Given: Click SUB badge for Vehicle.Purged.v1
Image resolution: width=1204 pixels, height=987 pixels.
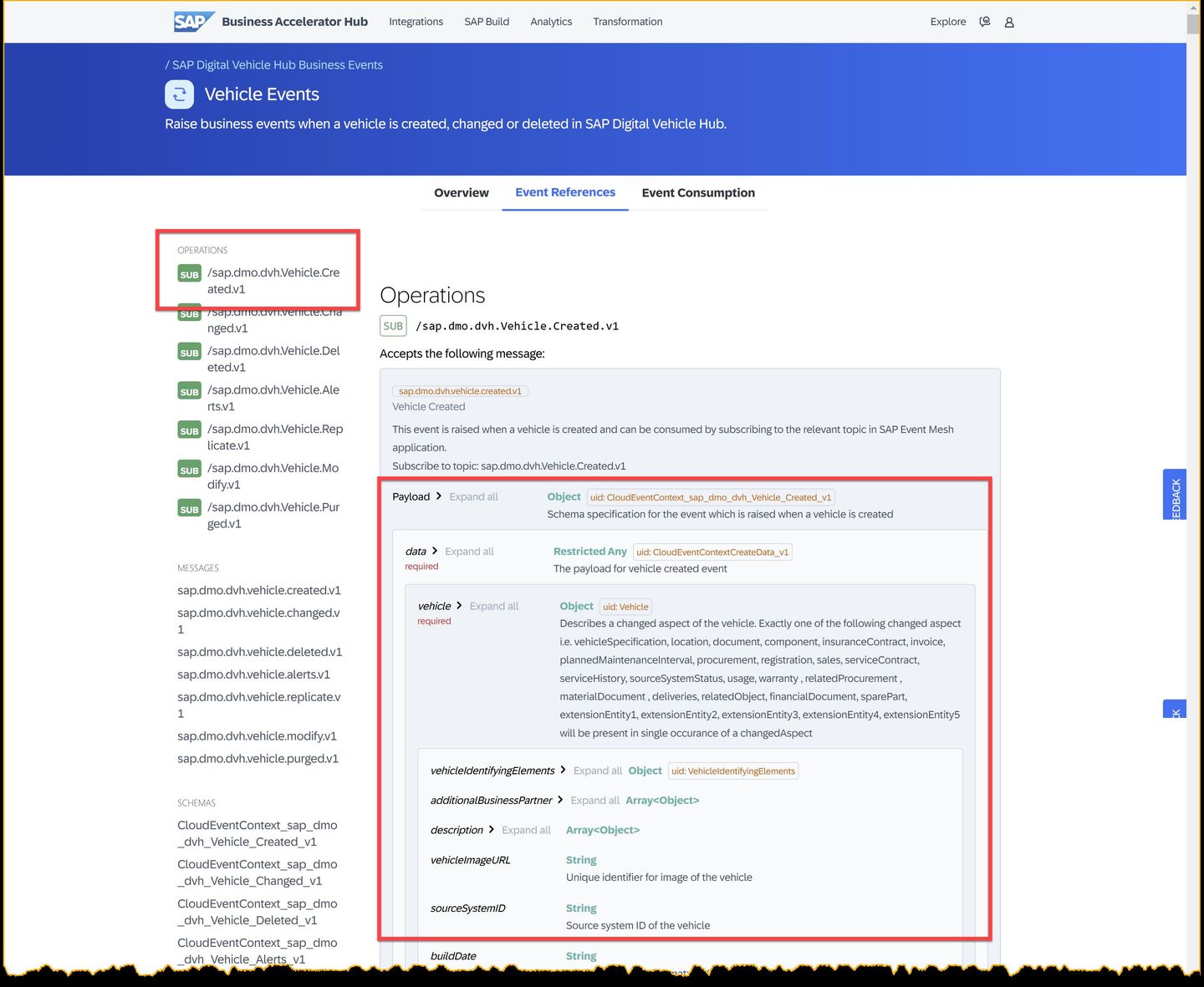Looking at the screenshot, I should pos(190,510).
